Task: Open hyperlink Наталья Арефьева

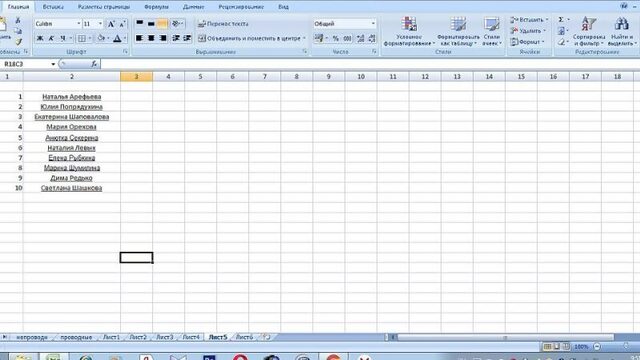Action: coord(72,97)
